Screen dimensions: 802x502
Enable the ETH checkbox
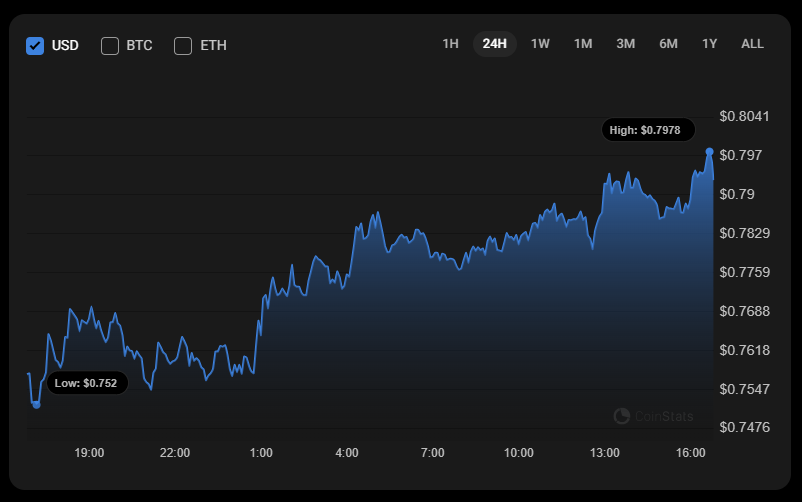183,45
